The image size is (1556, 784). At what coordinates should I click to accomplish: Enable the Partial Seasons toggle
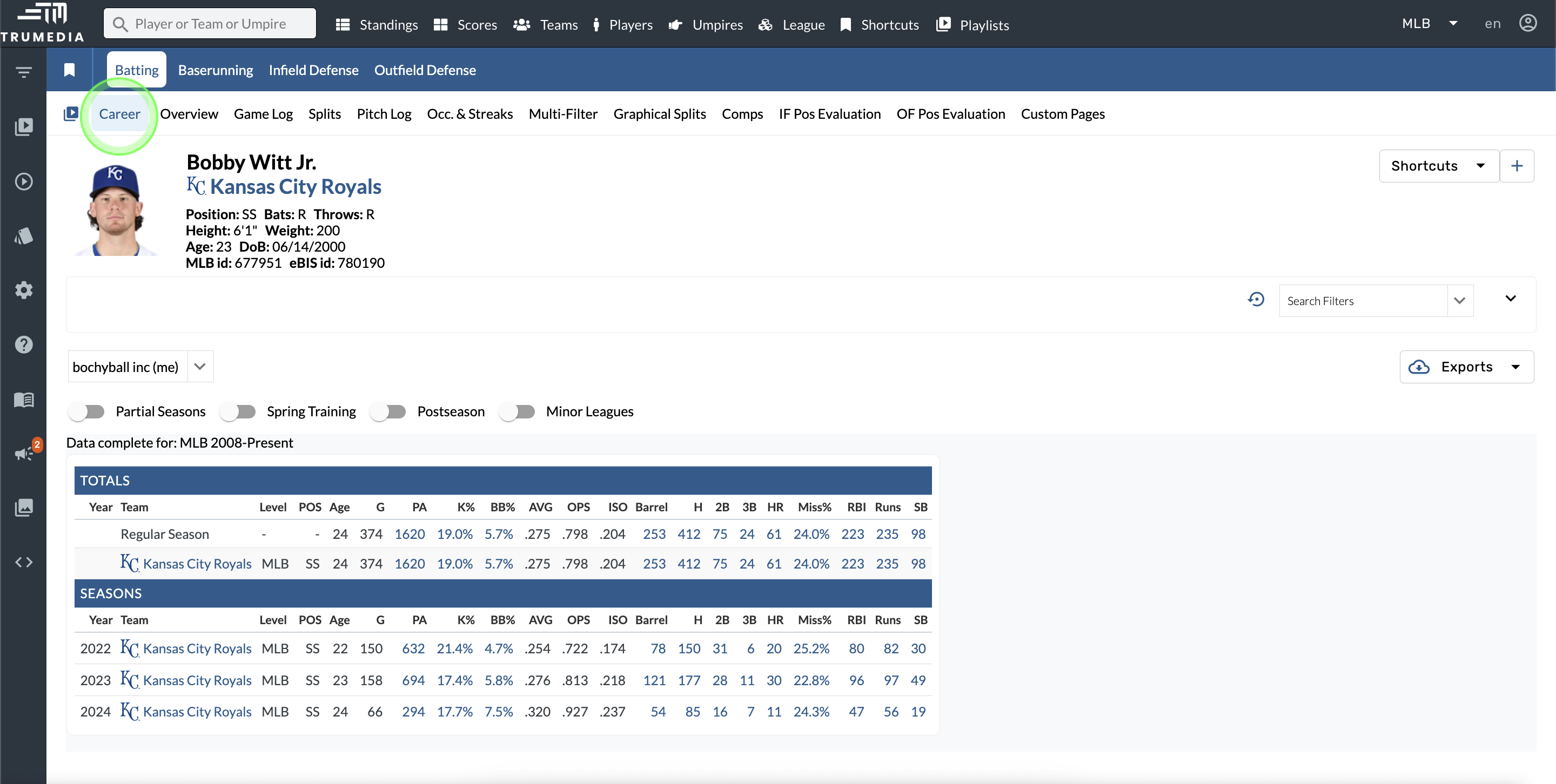click(86, 411)
